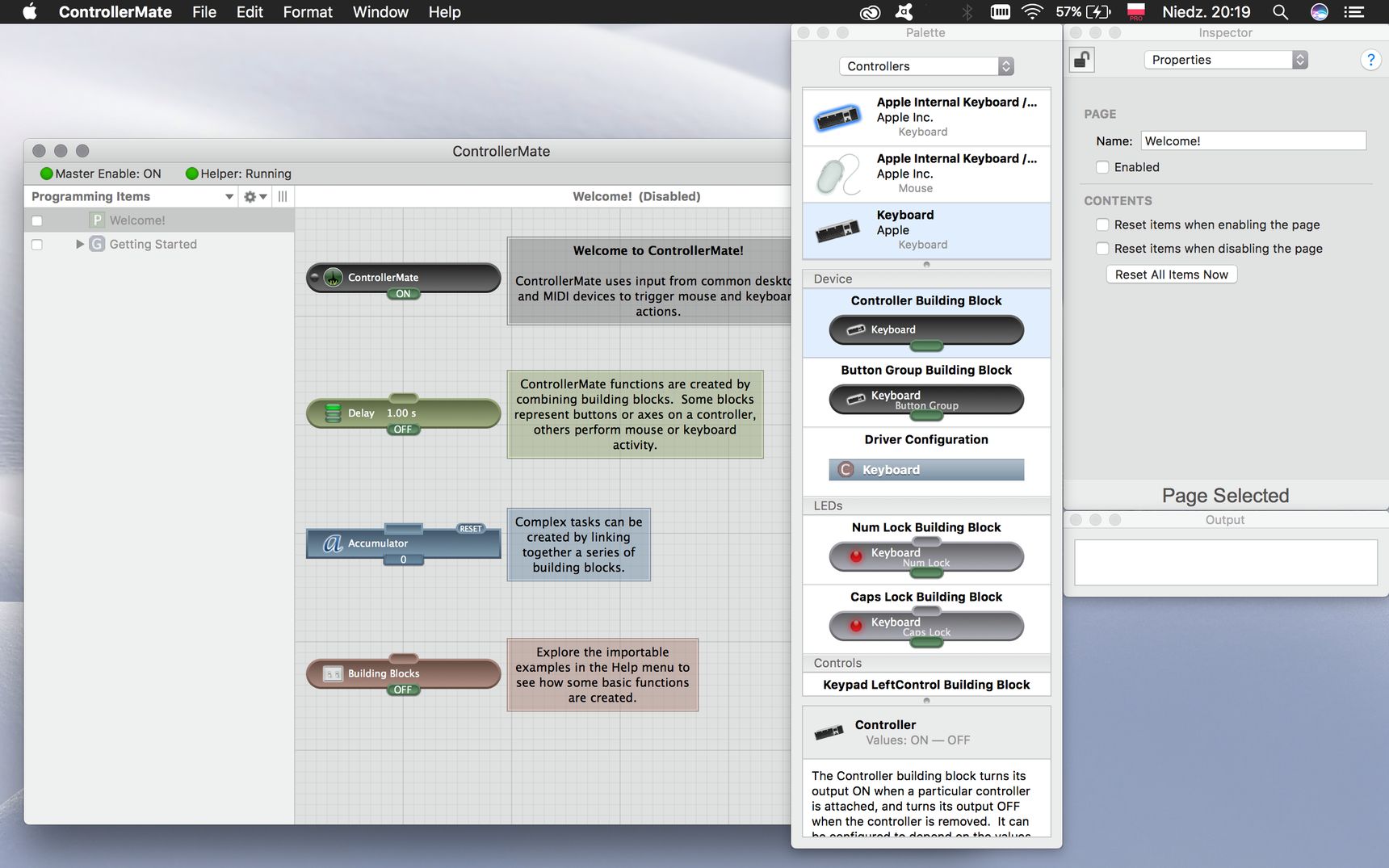Screen dimensions: 1389x868
Task: Open Siri from the menu bar
Action: 1320,12
